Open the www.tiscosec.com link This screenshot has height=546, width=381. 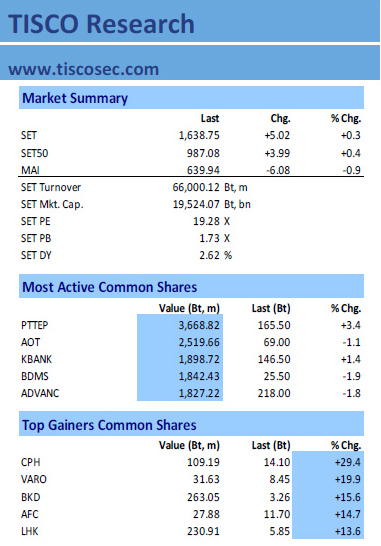click(x=84, y=69)
